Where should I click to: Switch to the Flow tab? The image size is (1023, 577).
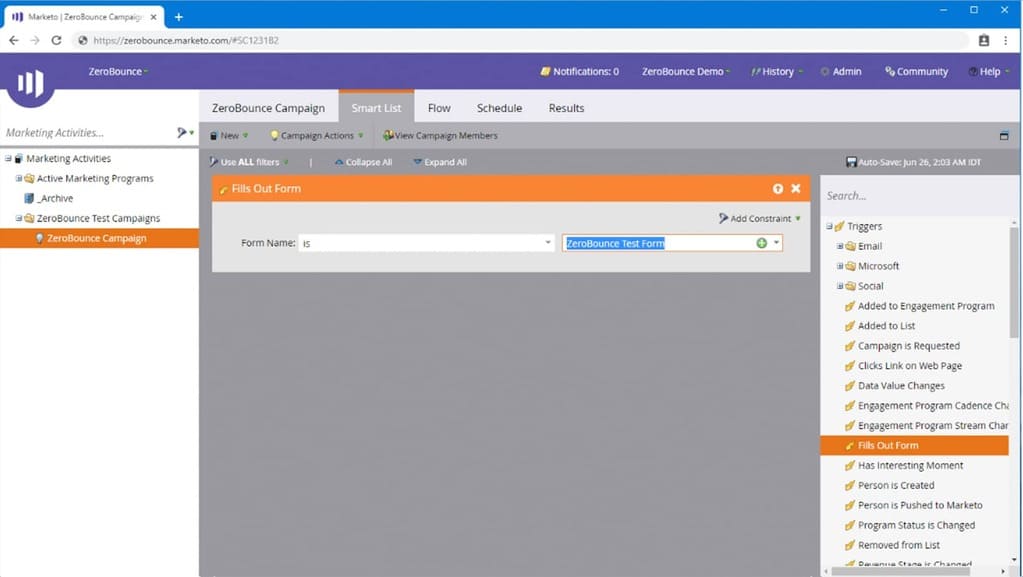click(x=439, y=108)
